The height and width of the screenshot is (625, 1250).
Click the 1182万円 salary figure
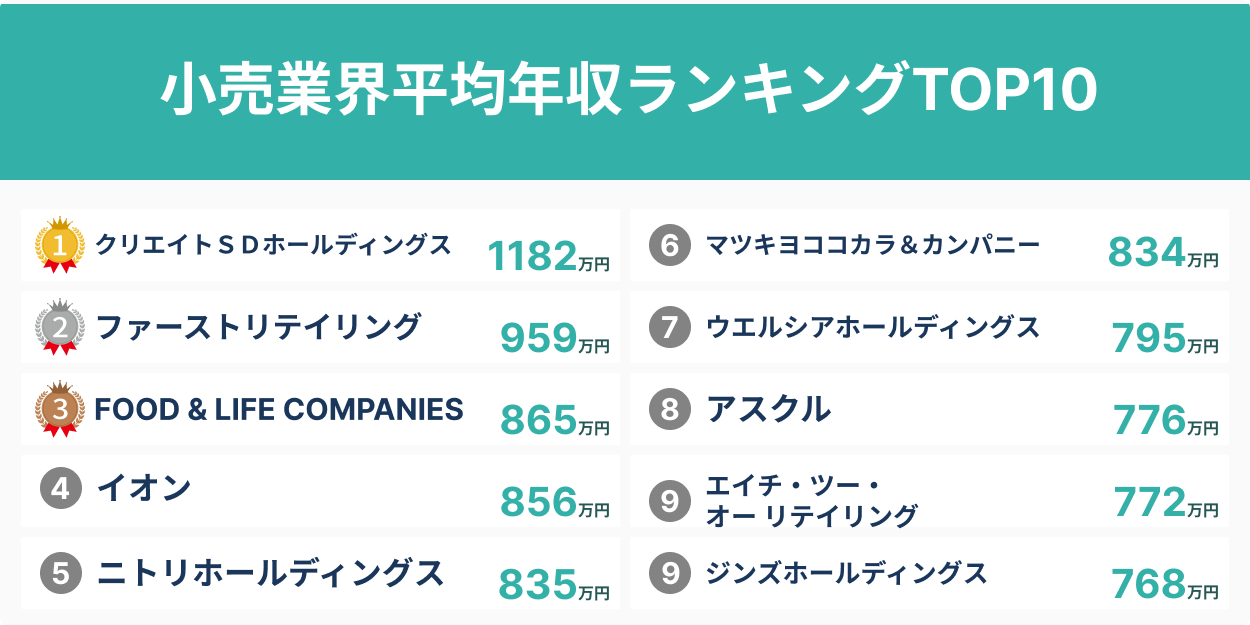tap(548, 257)
